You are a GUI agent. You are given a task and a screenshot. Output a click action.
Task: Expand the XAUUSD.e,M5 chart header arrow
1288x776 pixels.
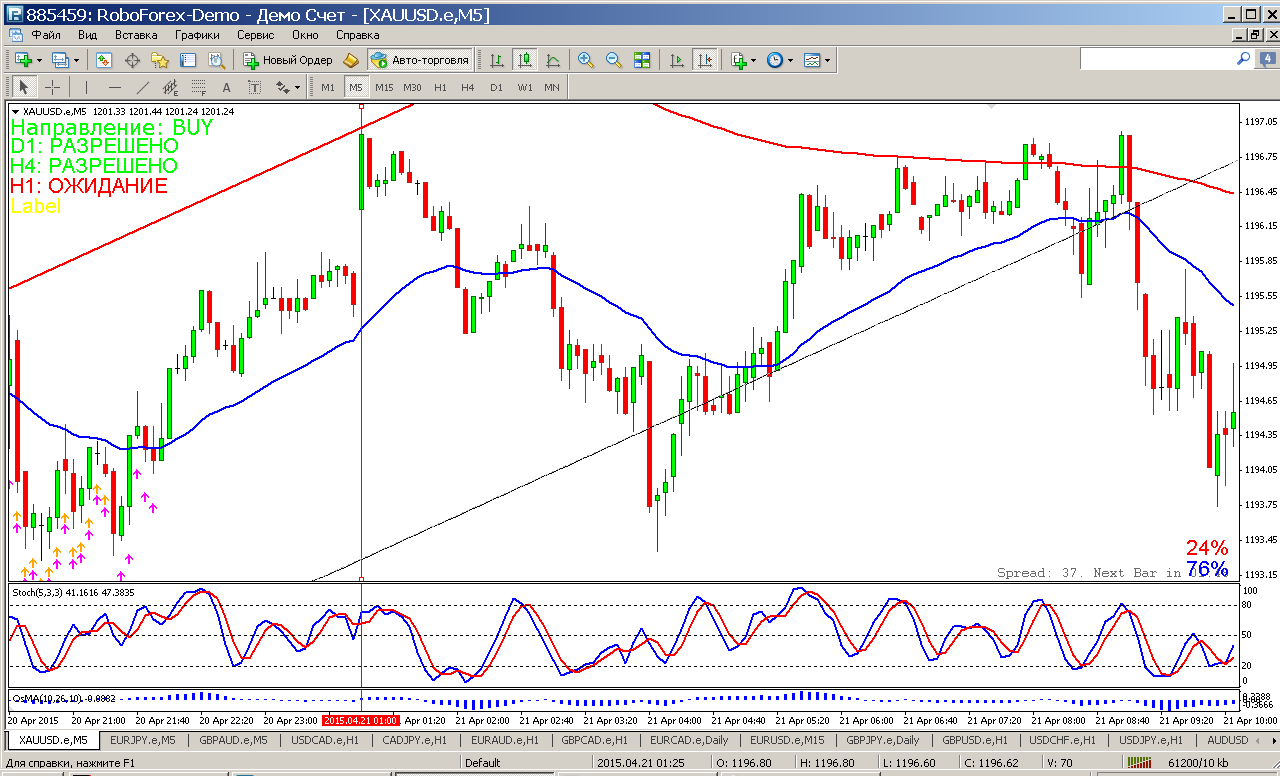pyautogui.click(x=15, y=112)
